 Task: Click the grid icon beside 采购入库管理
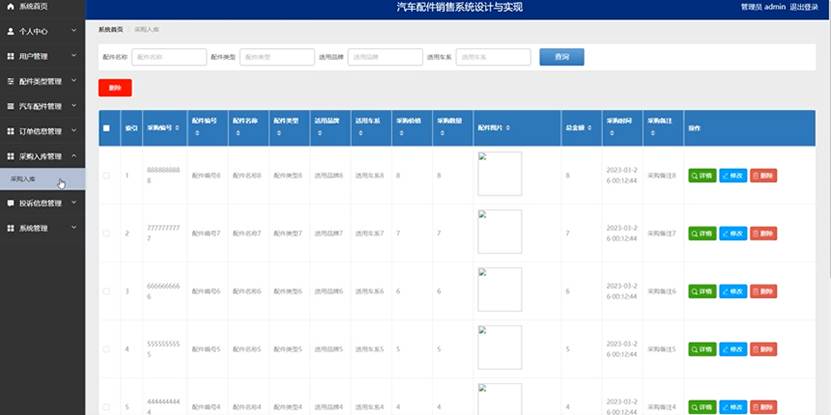click(11, 156)
